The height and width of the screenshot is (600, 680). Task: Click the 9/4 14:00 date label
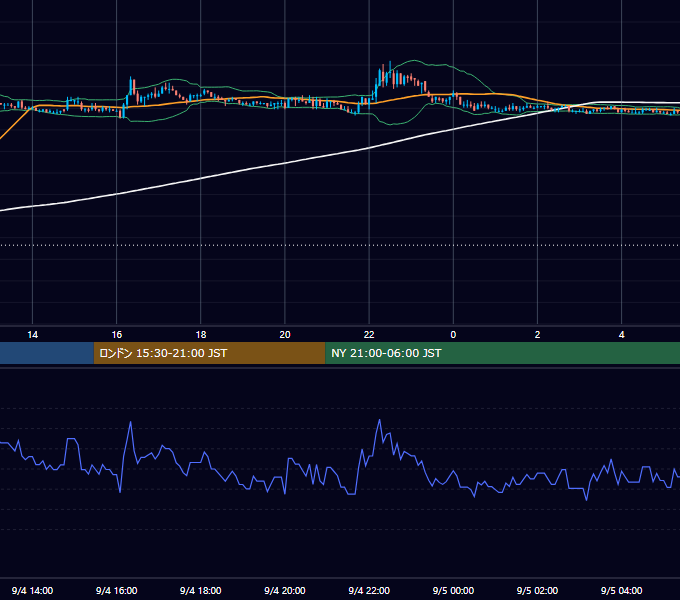point(33,590)
